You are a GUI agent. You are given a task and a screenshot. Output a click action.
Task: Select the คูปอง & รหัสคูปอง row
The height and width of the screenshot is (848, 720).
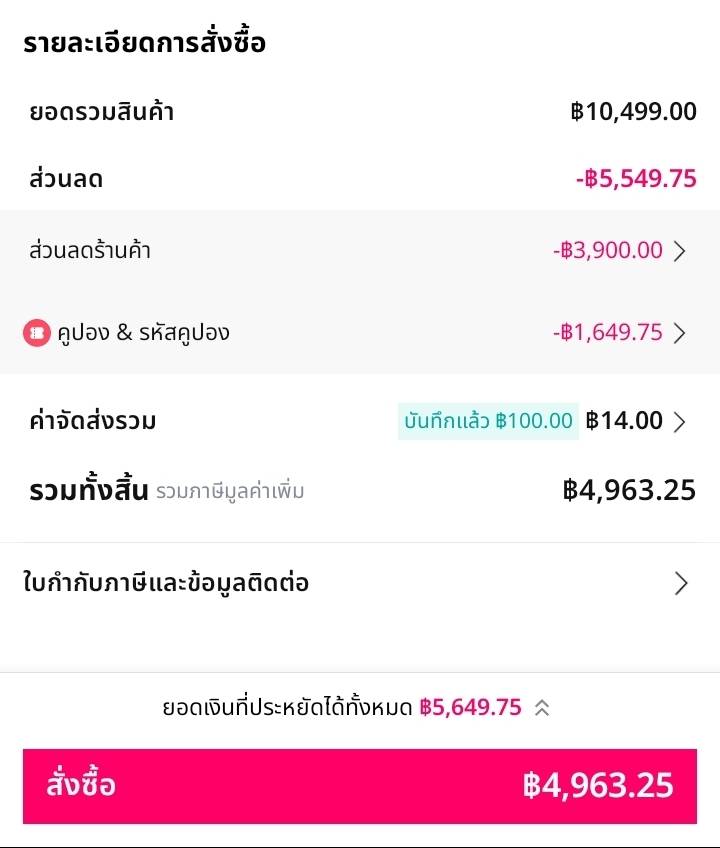pyautogui.click(x=143, y=333)
